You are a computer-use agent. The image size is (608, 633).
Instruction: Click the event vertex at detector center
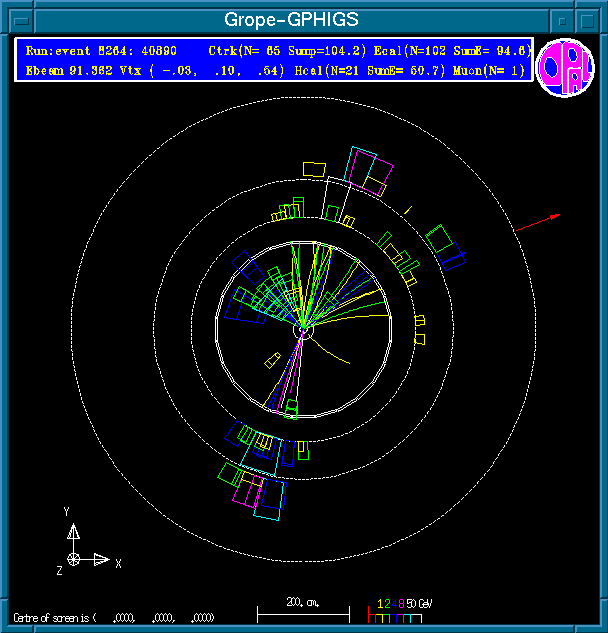coord(304,328)
